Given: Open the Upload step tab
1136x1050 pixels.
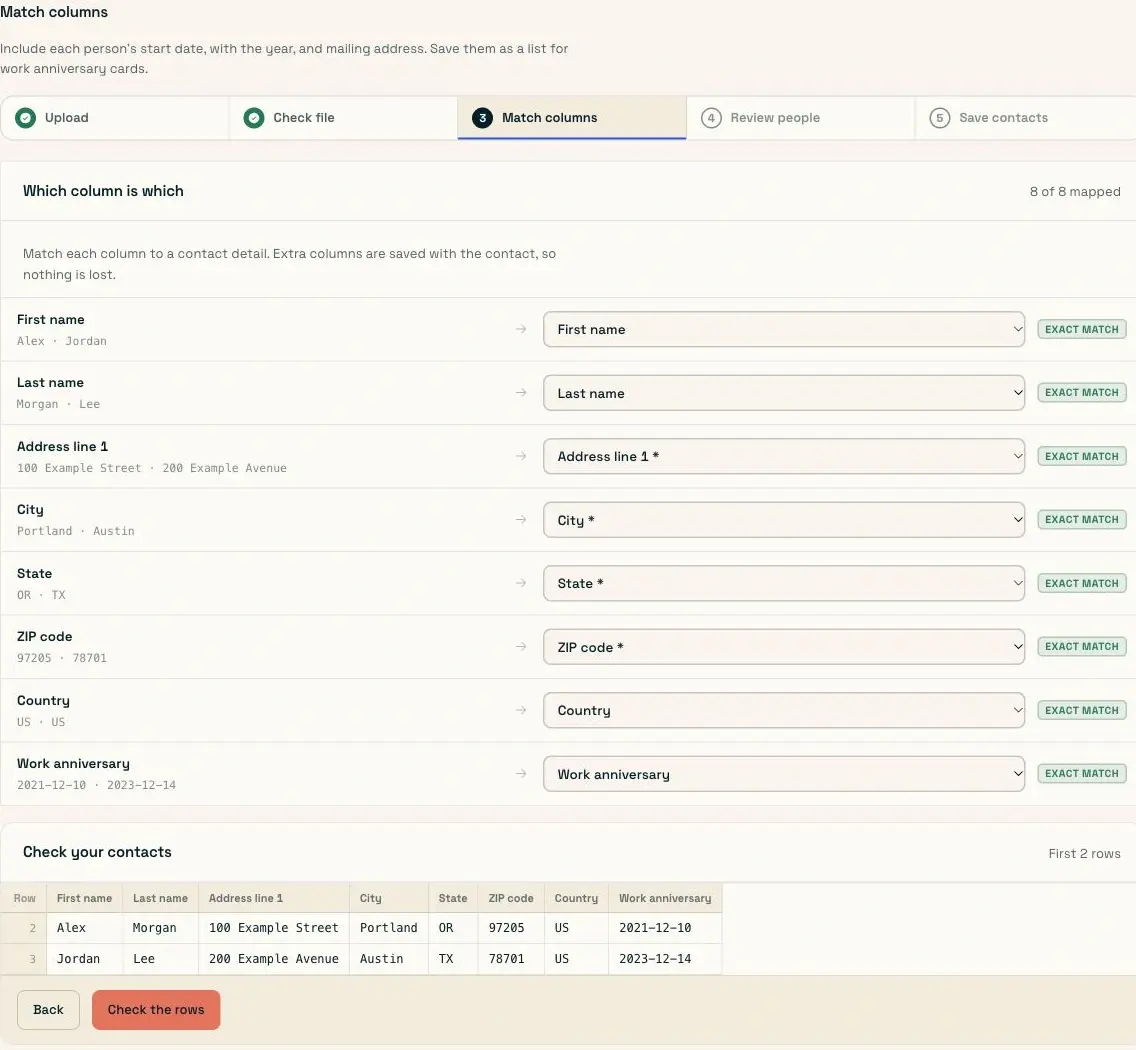Looking at the screenshot, I should point(115,117).
